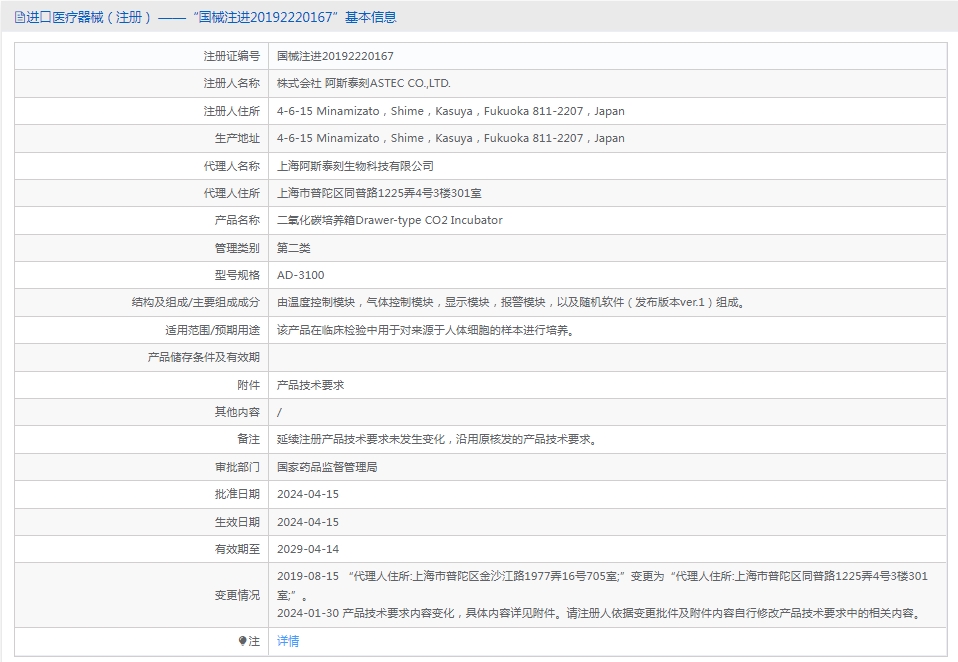Click the address in 注册人住所 row
Screen dimensions: 958x662
pos(450,111)
